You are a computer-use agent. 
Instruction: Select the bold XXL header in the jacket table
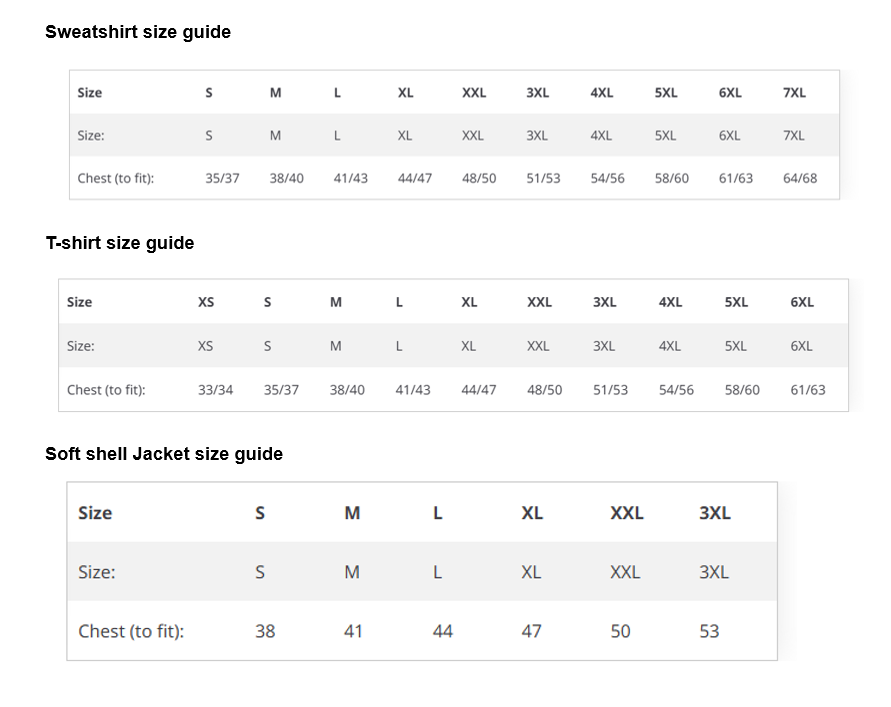(x=627, y=513)
